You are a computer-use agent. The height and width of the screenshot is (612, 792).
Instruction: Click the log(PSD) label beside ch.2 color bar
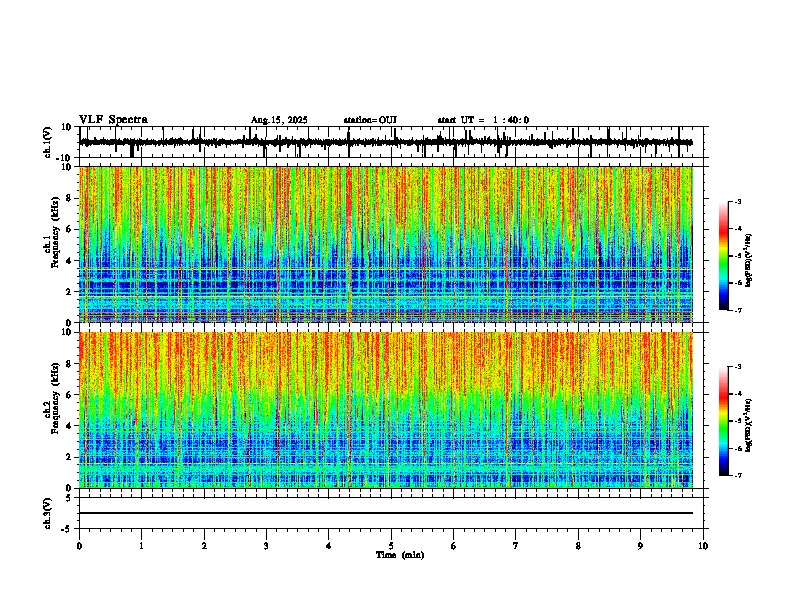748,425
